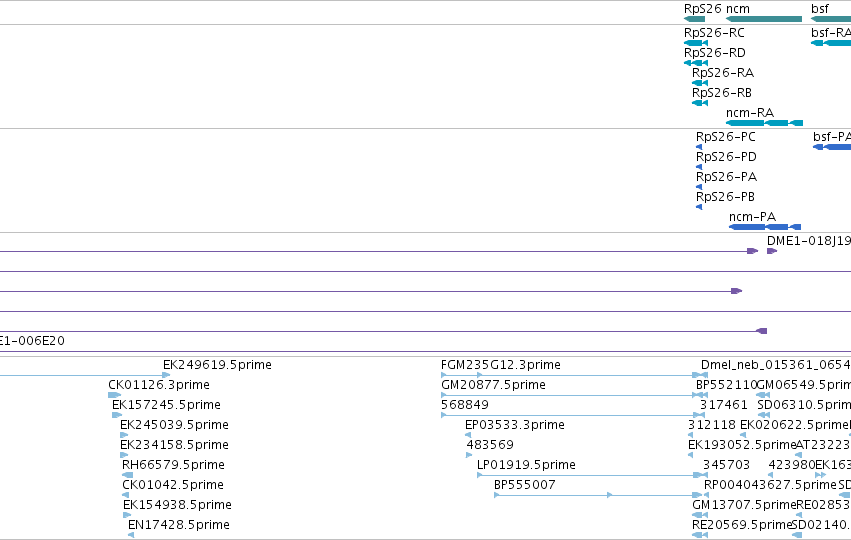
Task: Click the RpS26-RC transcript glyph
Action: pyautogui.click(x=696, y=43)
